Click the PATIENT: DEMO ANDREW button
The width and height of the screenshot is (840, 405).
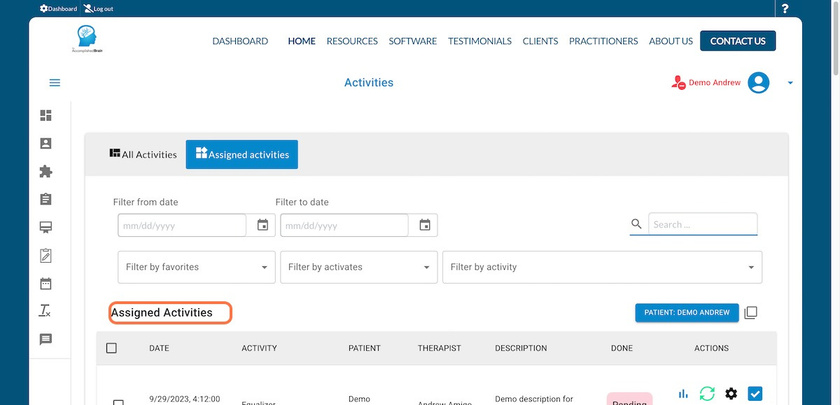coord(687,312)
